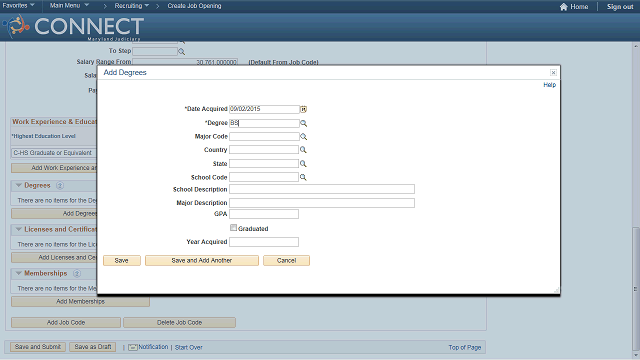The width and height of the screenshot is (640, 360).
Task: Click Add Memberships button
Action: click(x=80, y=302)
